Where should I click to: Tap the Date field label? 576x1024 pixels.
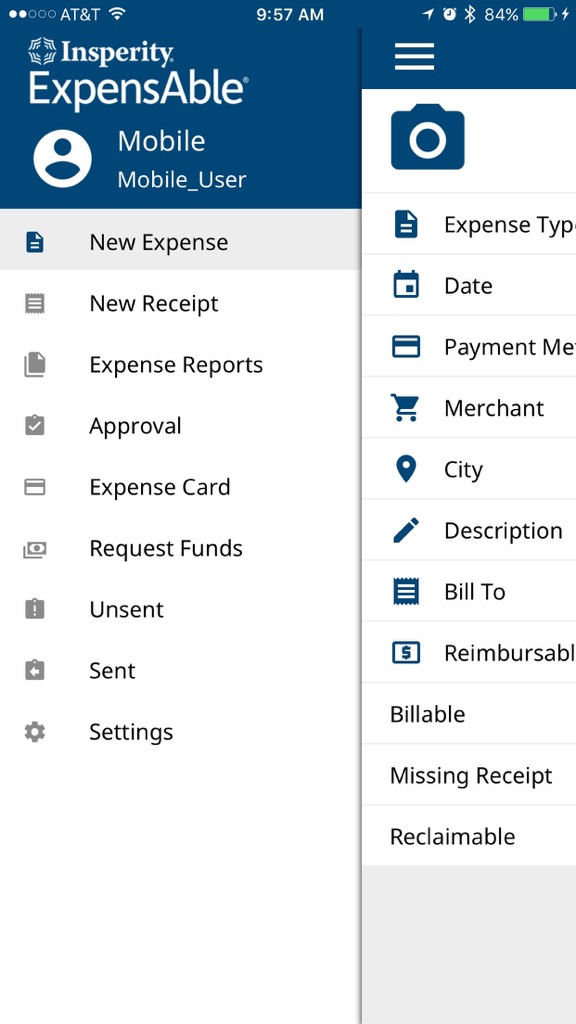pyautogui.click(x=468, y=285)
